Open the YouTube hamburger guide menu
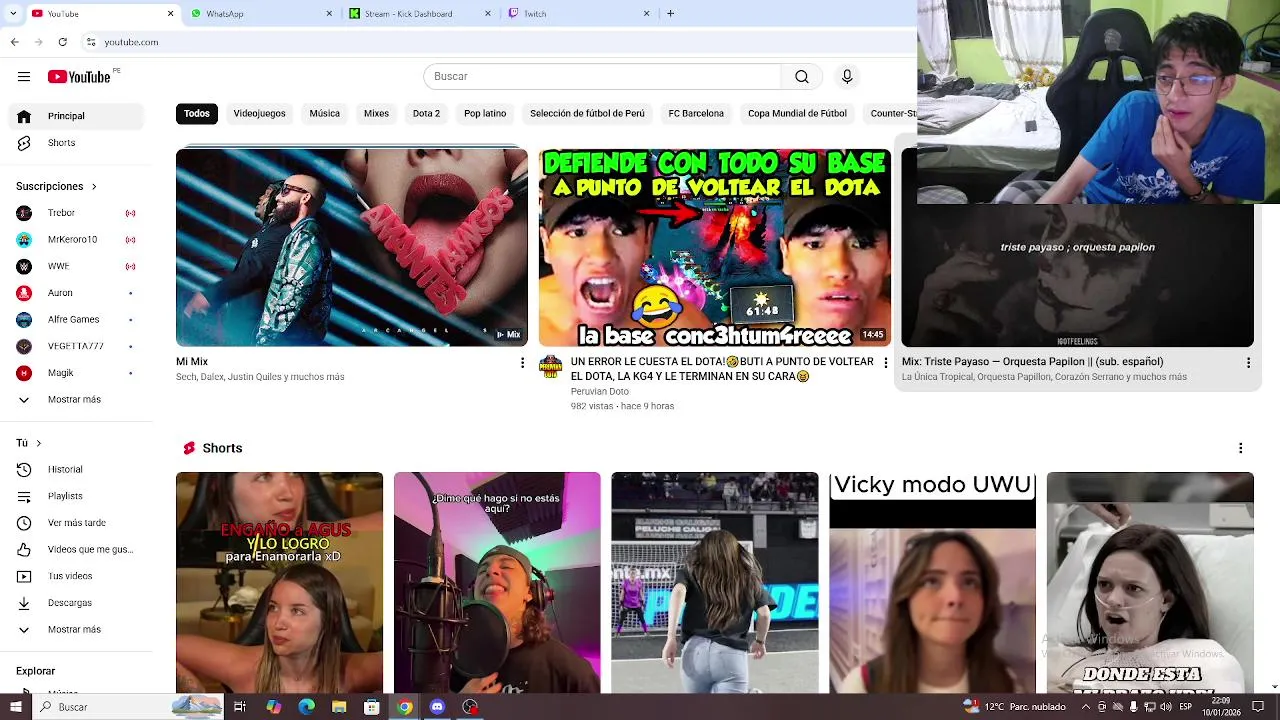The width and height of the screenshot is (1280, 720). (x=24, y=77)
